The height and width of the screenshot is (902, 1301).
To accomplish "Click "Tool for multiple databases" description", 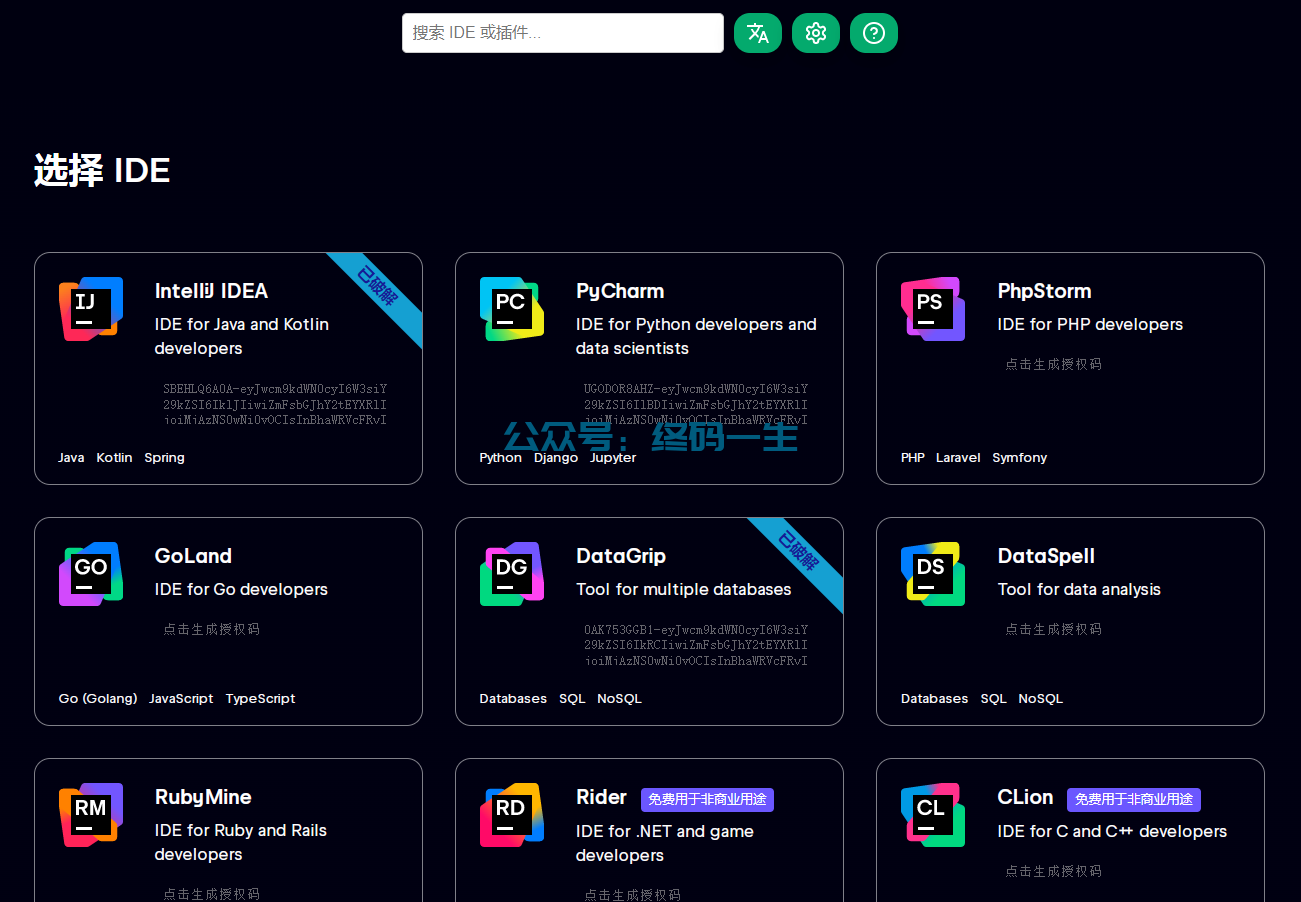I will [x=684, y=589].
